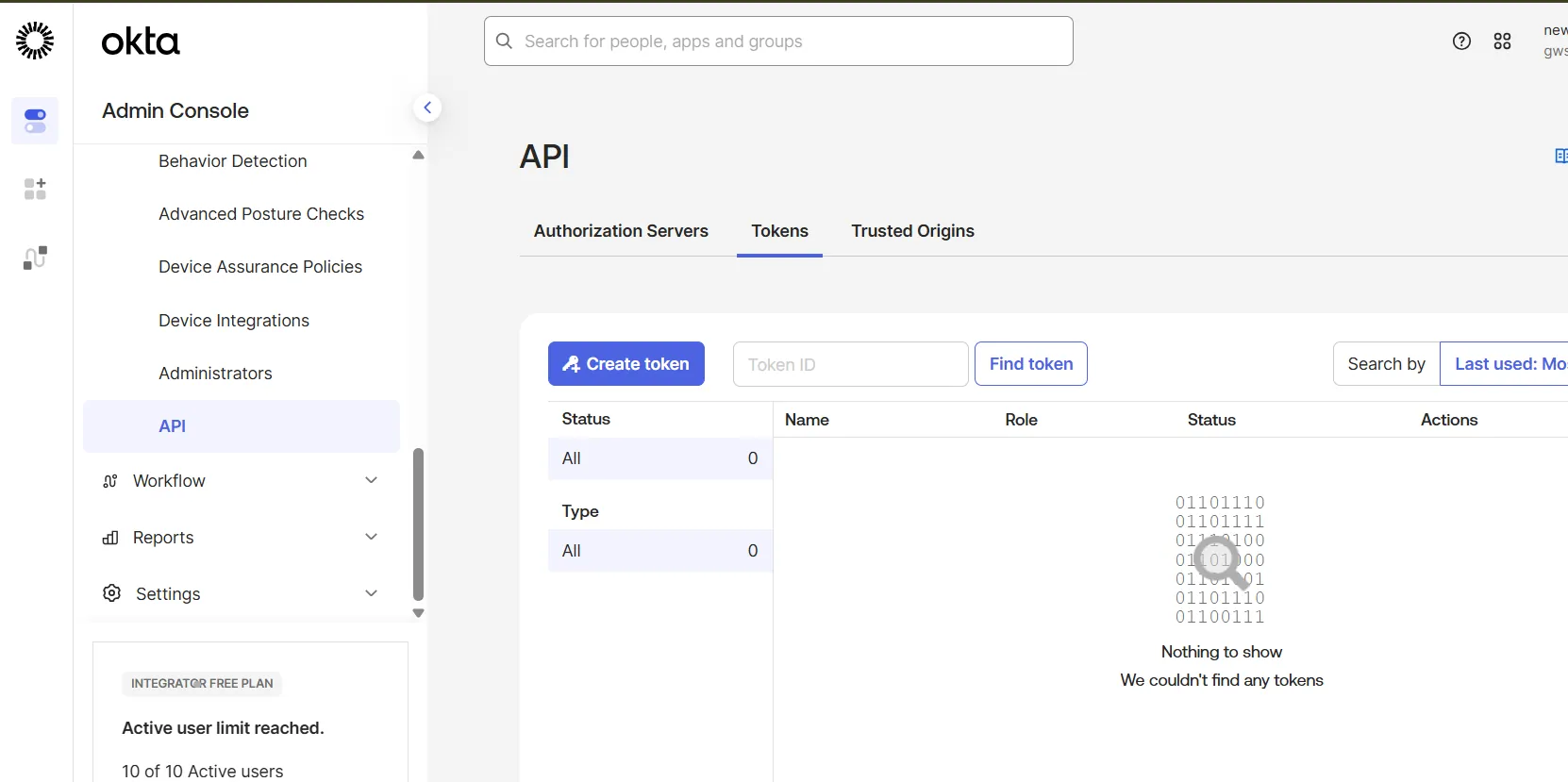Switch to the Trusted Origins tab

pyautogui.click(x=912, y=231)
